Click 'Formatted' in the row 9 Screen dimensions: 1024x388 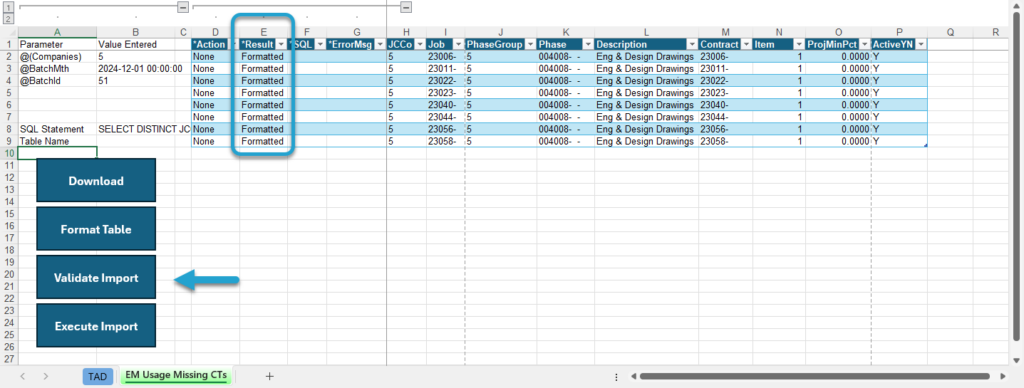[x=263, y=141]
